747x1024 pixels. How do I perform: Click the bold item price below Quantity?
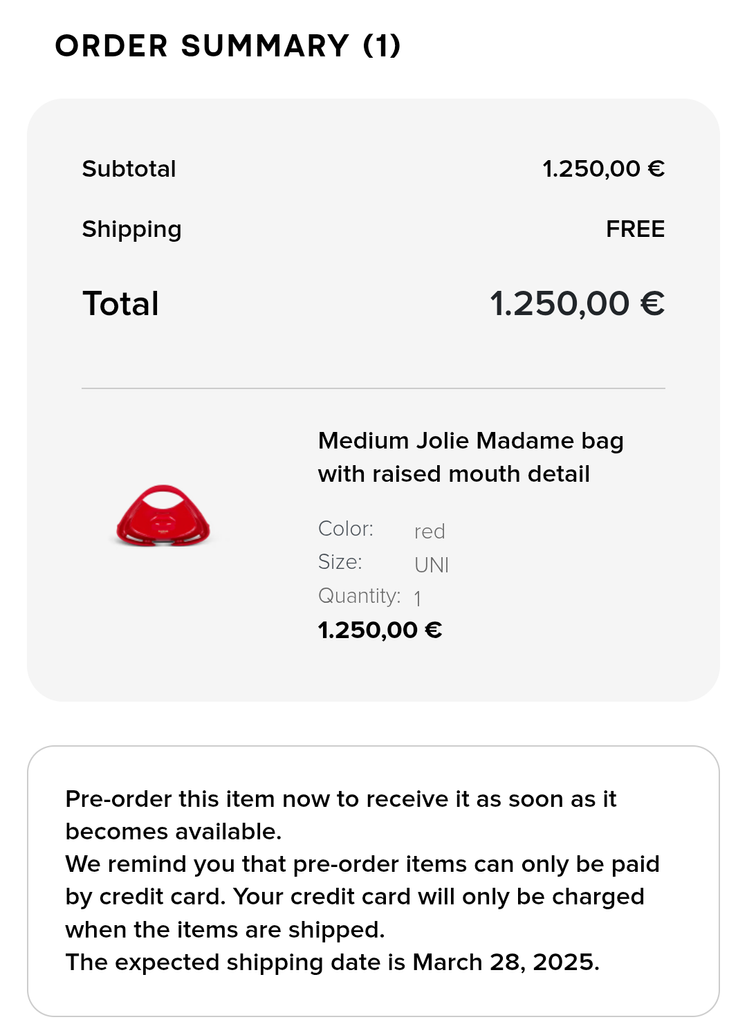[x=380, y=630]
